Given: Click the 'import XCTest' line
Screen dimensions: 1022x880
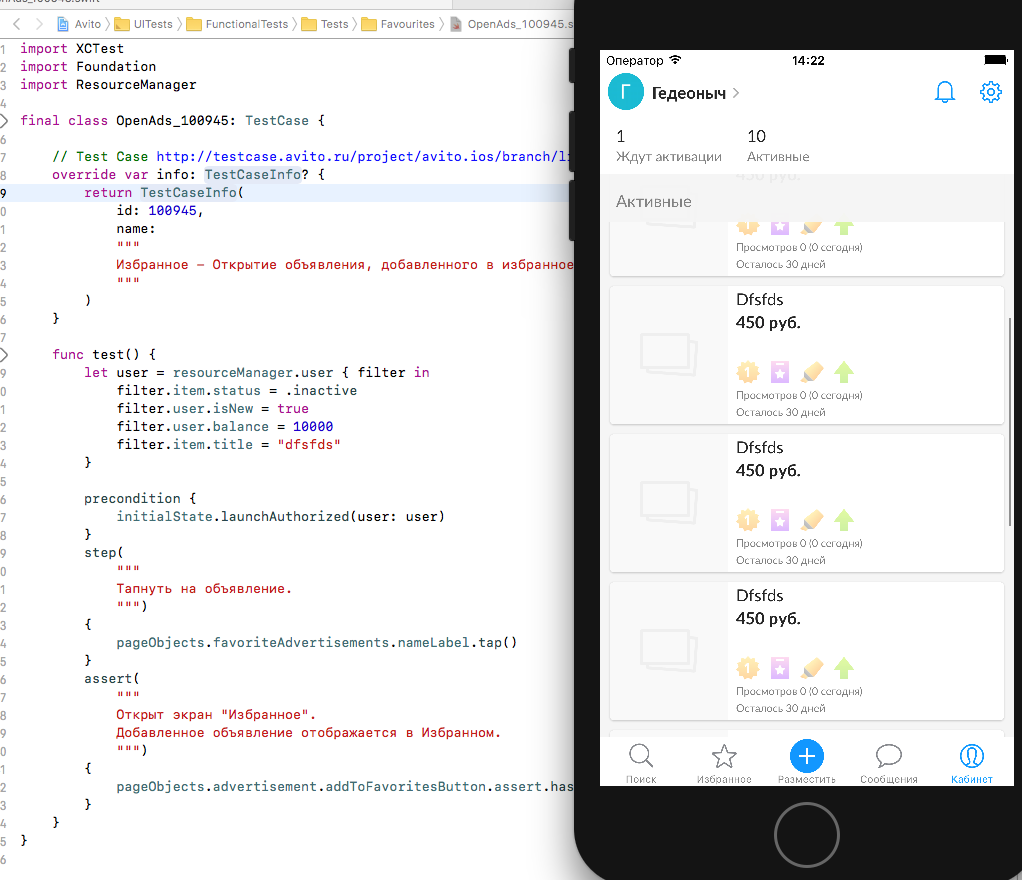Looking at the screenshot, I should 72,48.
